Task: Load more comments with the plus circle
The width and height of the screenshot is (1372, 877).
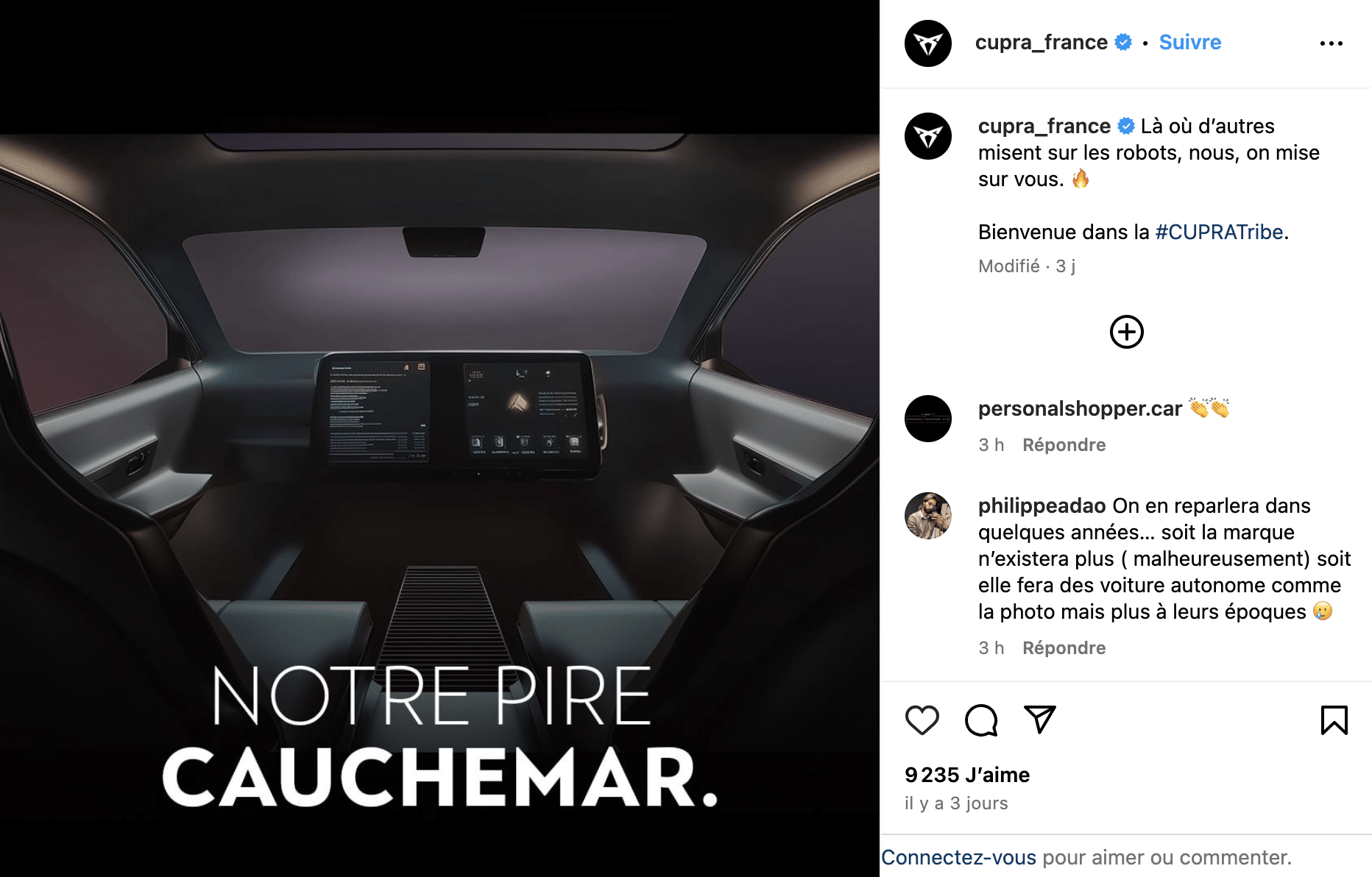Action: point(1126,332)
